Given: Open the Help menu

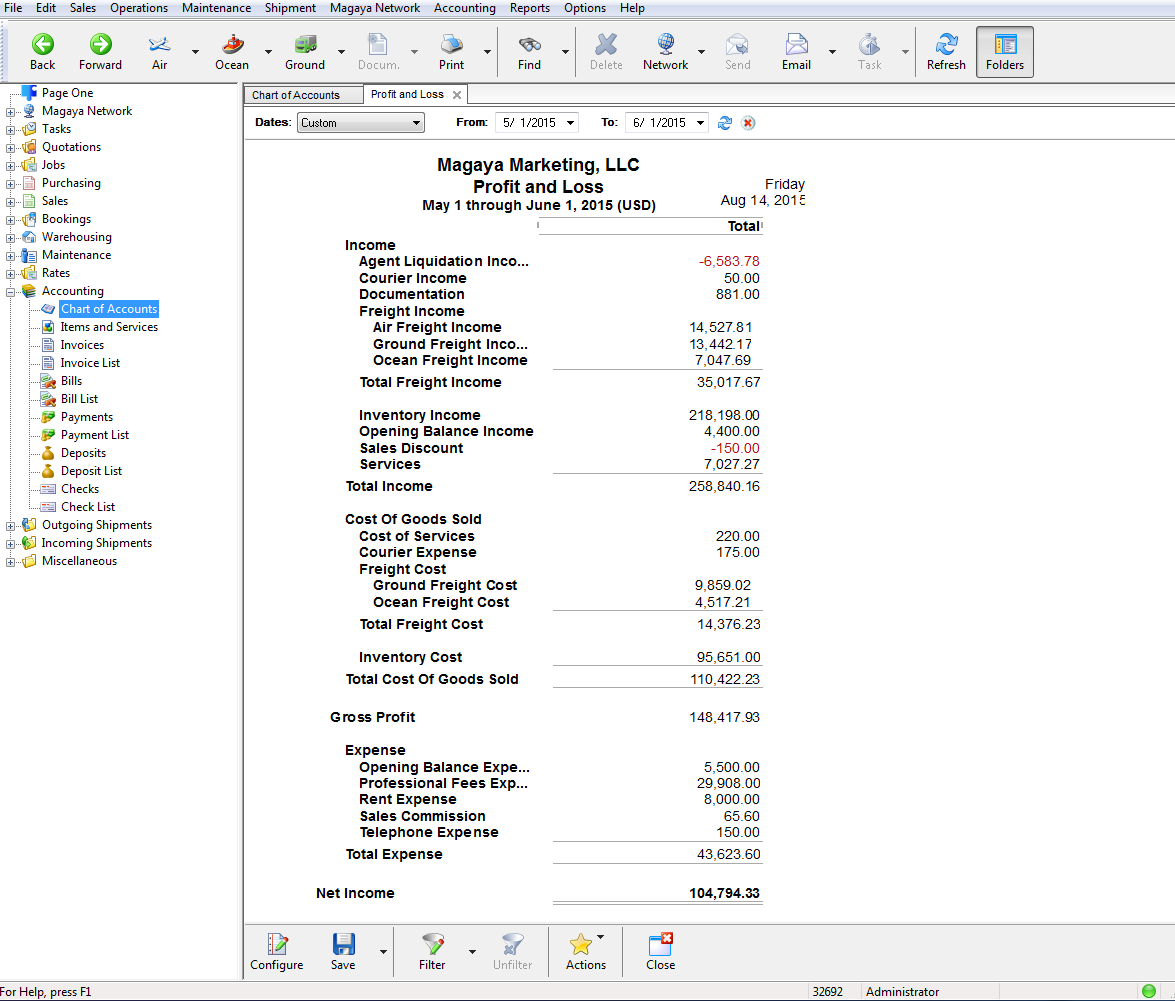Looking at the screenshot, I should tap(632, 7).
